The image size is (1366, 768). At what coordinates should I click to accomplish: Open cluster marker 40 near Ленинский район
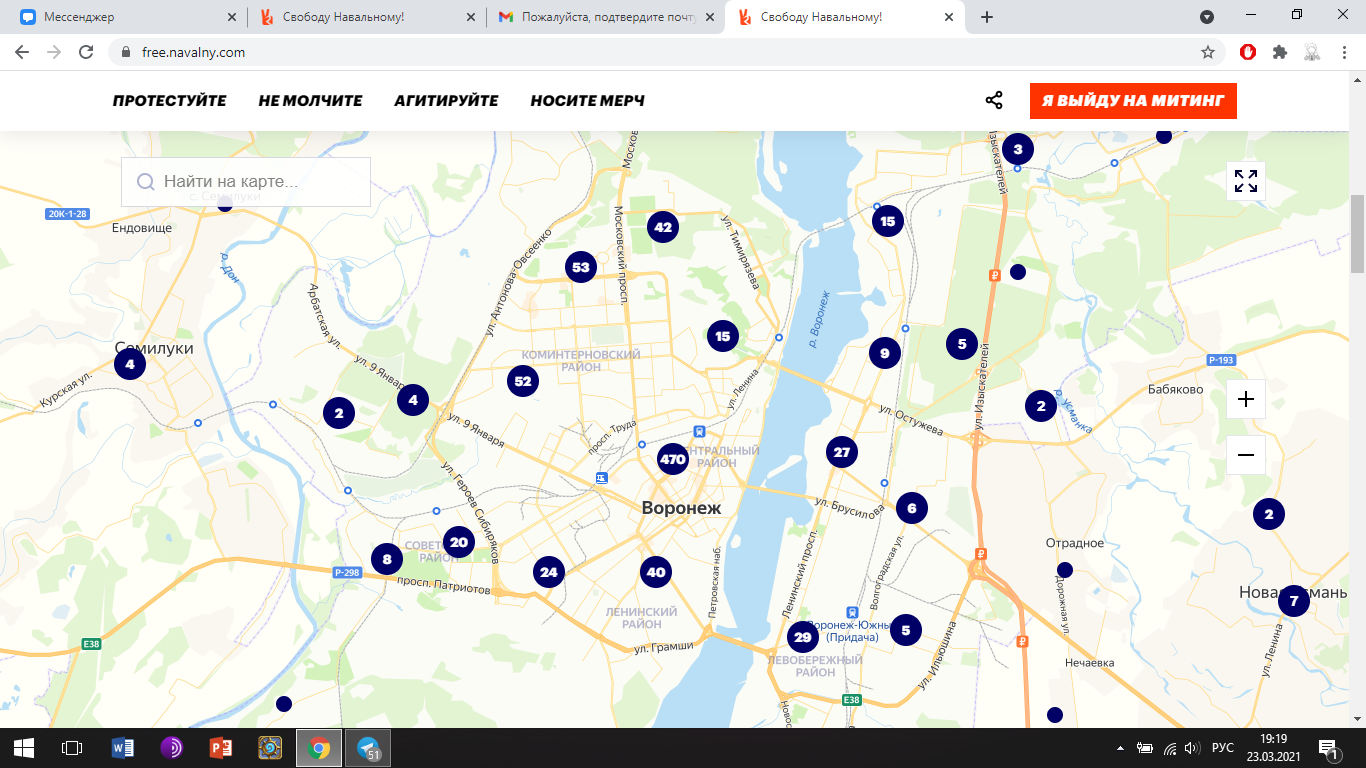coord(655,573)
